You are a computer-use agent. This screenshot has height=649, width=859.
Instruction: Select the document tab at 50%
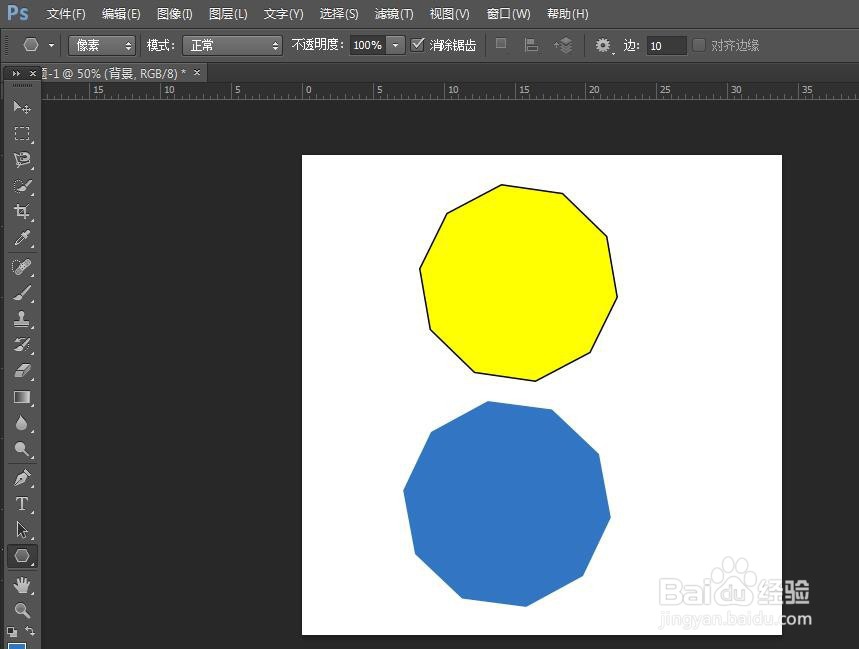coord(114,73)
